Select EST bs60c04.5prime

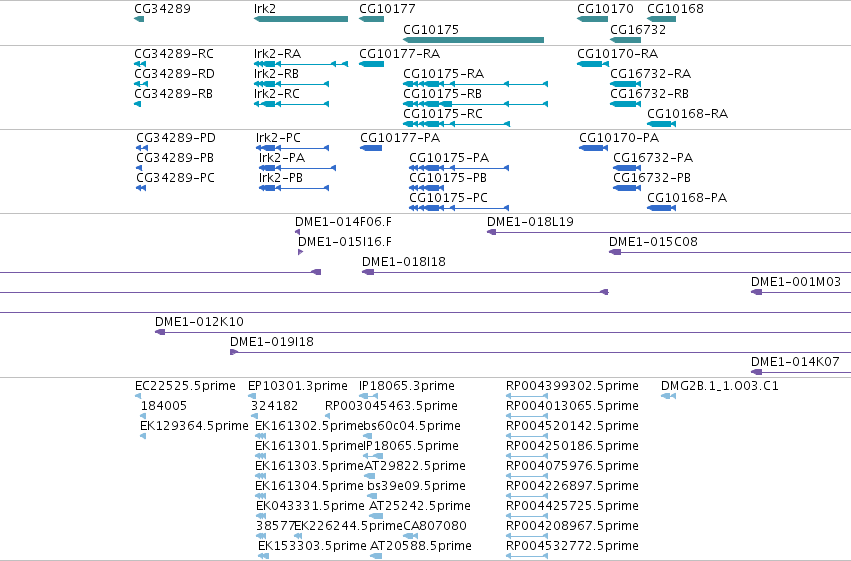pyautogui.click(x=411, y=426)
